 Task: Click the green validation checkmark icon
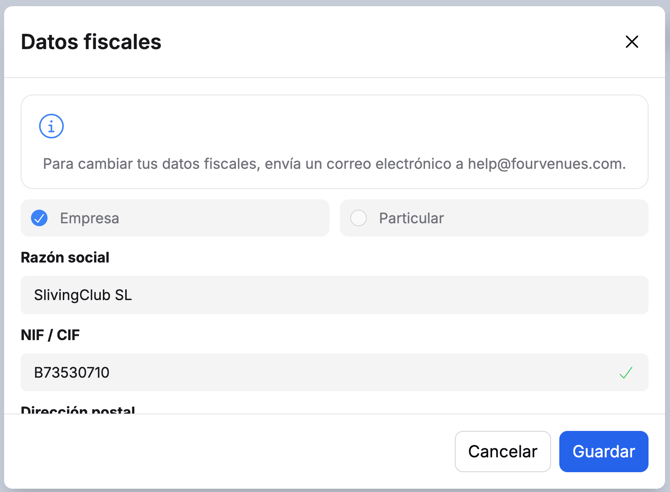626,373
